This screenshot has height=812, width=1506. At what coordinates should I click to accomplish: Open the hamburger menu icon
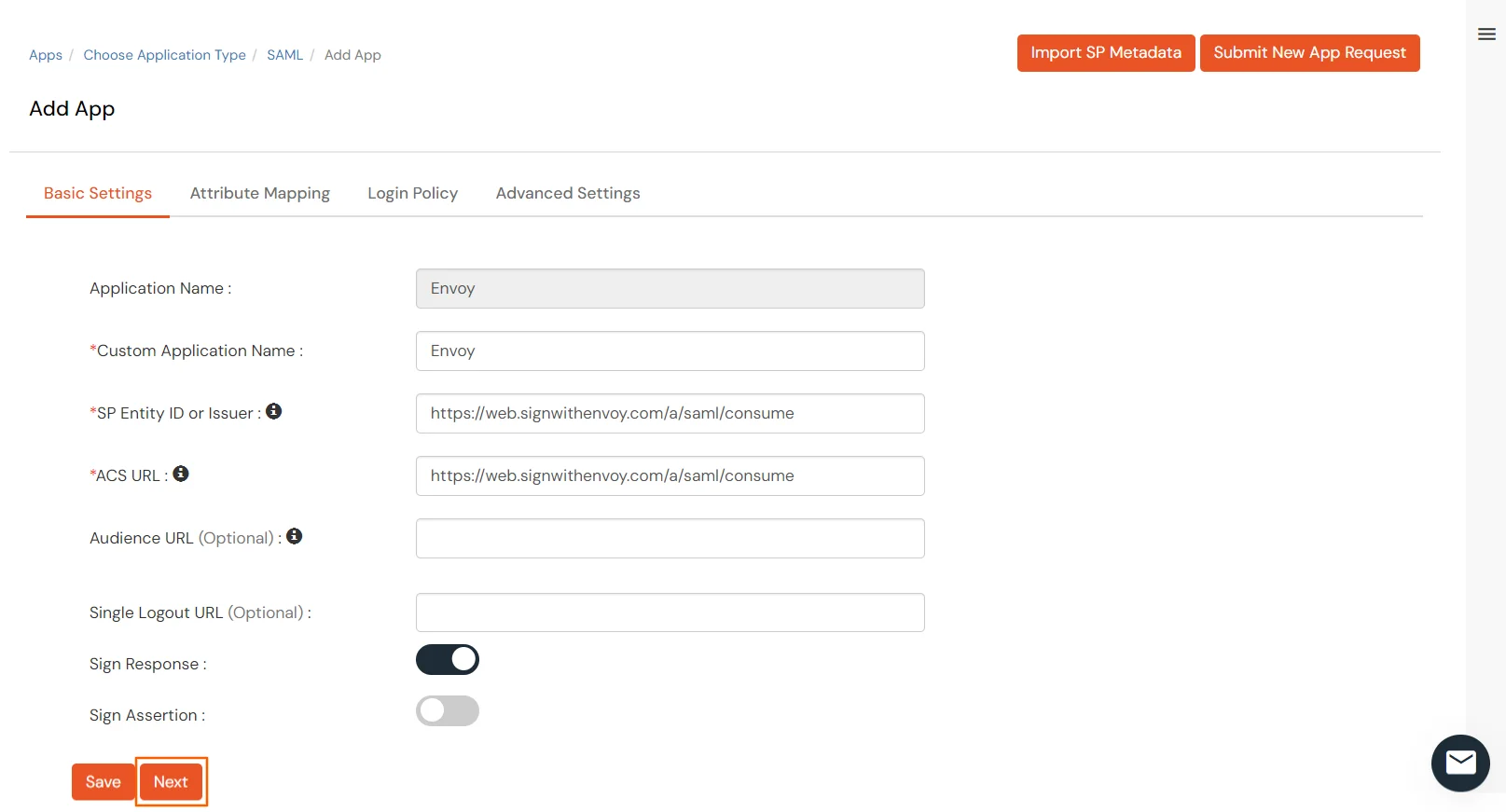coord(1486,34)
